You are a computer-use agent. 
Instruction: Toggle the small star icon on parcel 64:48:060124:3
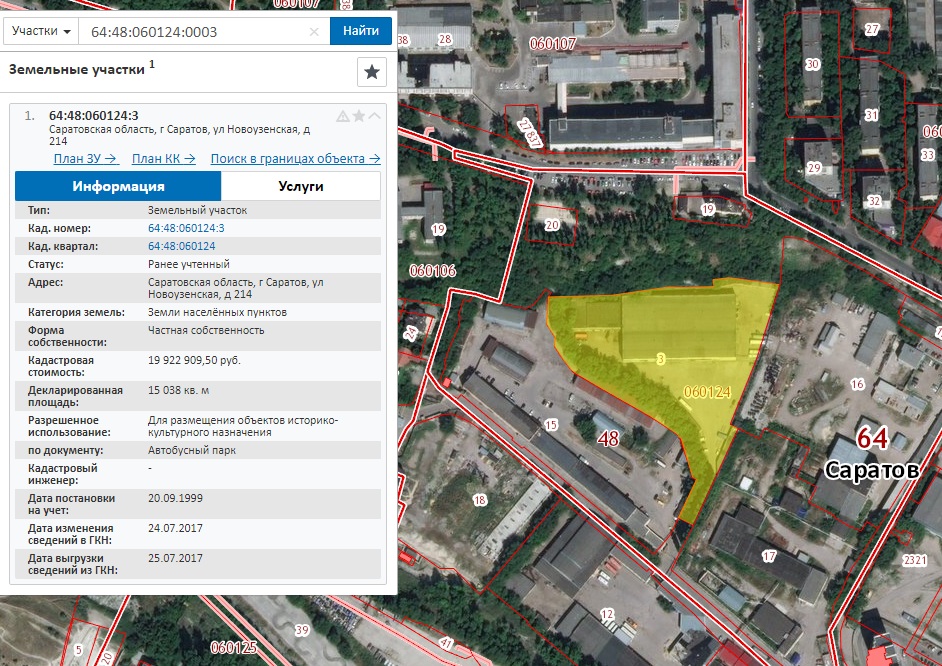pos(359,115)
